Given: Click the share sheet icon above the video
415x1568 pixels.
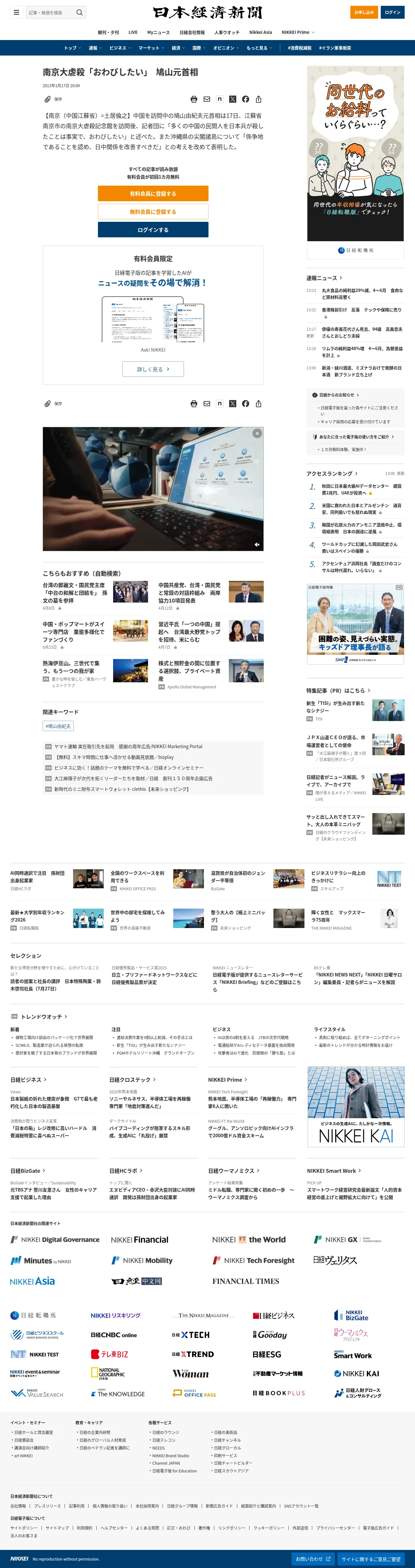Looking at the screenshot, I should click(x=258, y=404).
